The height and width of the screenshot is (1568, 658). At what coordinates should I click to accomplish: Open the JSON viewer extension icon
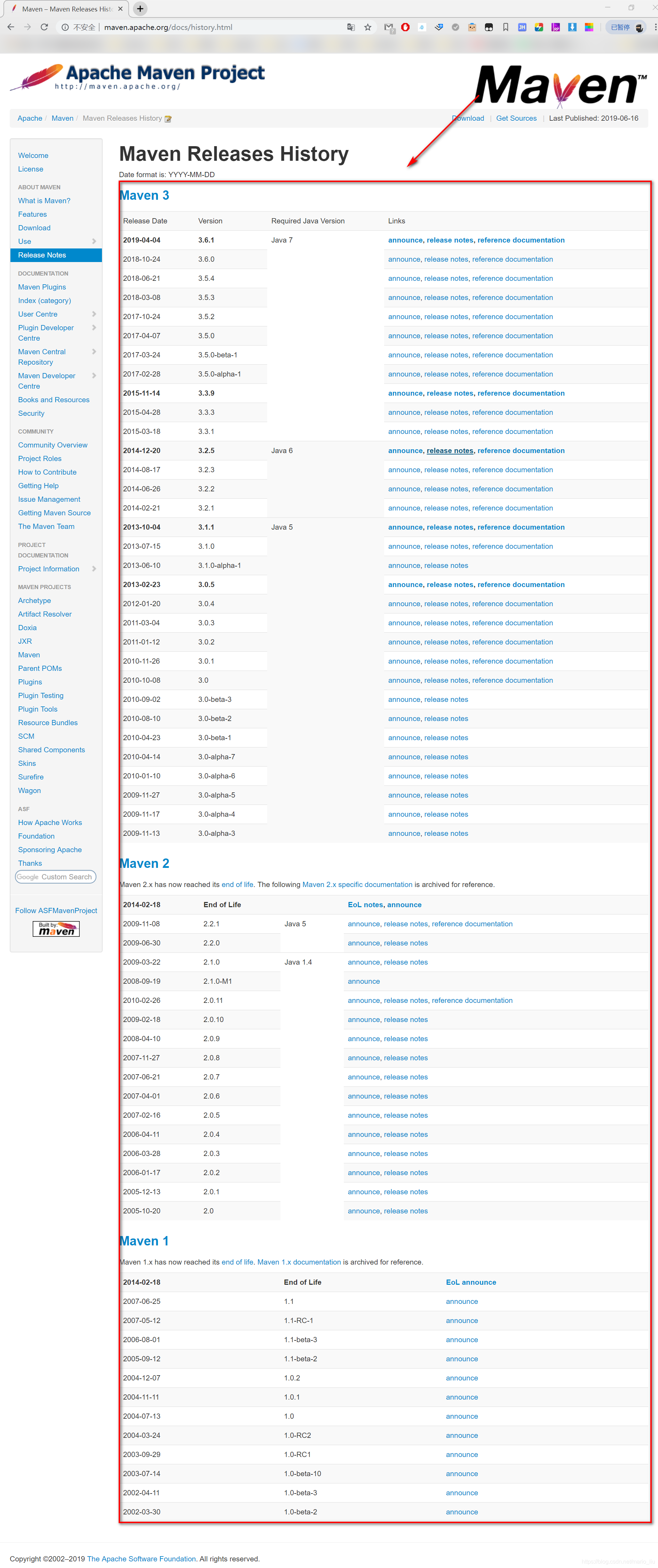coord(422,27)
